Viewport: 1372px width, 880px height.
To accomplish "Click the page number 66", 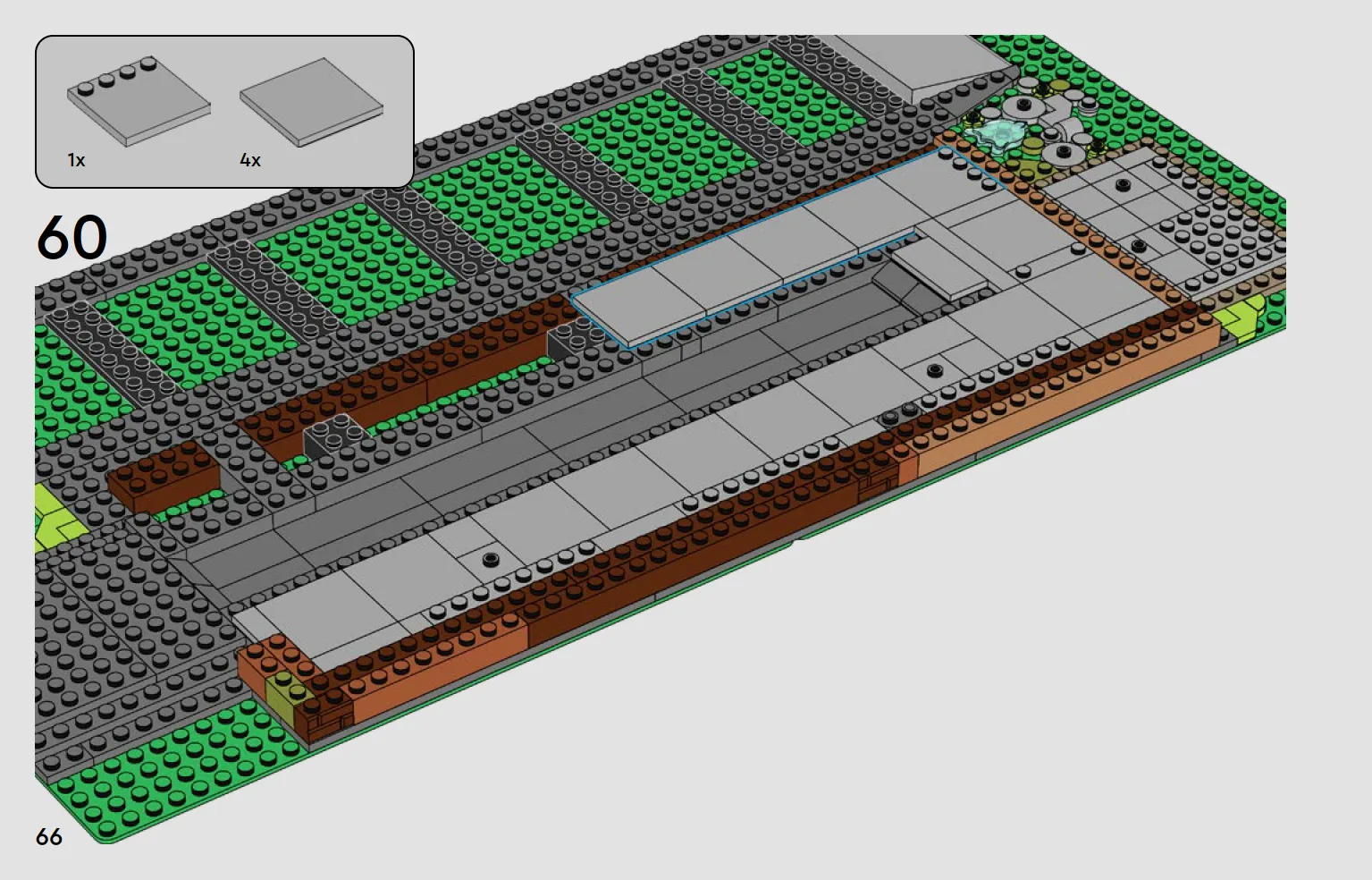I will point(49,836).
